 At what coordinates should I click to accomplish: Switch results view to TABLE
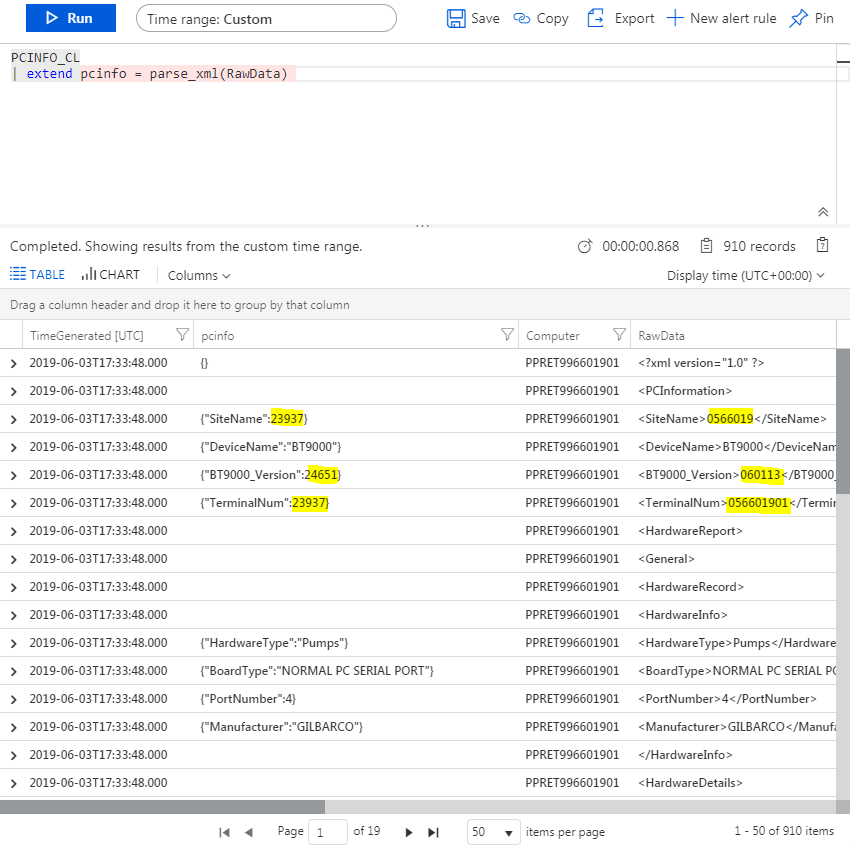(x=37, y=274)
